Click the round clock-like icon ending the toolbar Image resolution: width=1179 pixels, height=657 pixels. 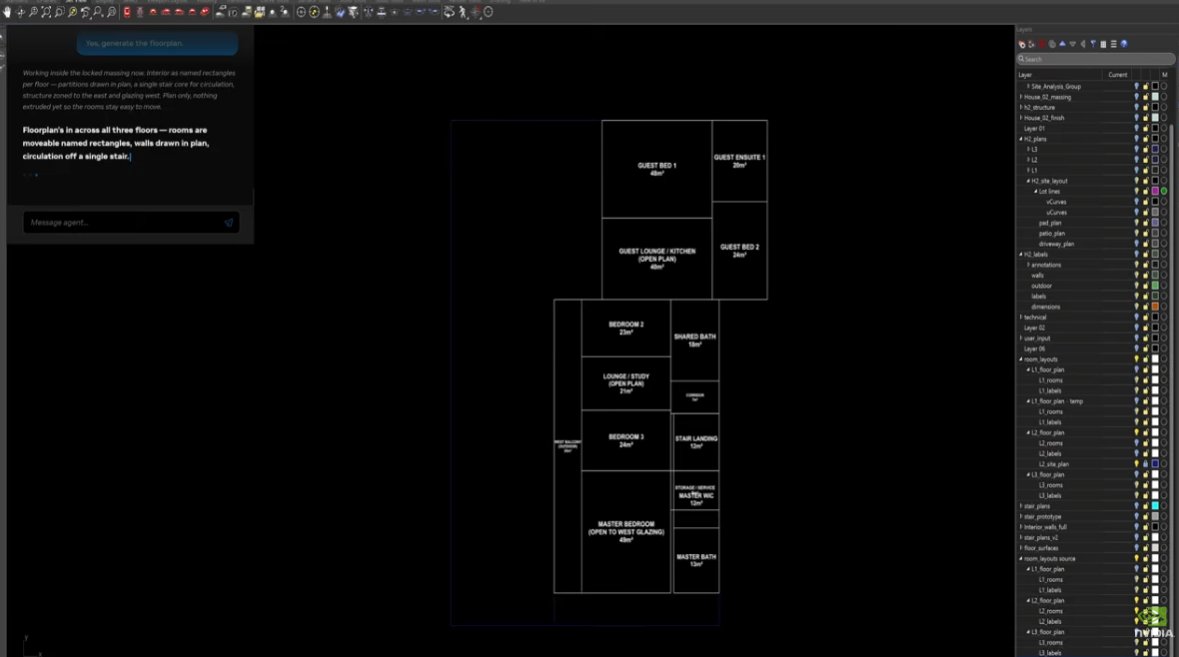488,12
